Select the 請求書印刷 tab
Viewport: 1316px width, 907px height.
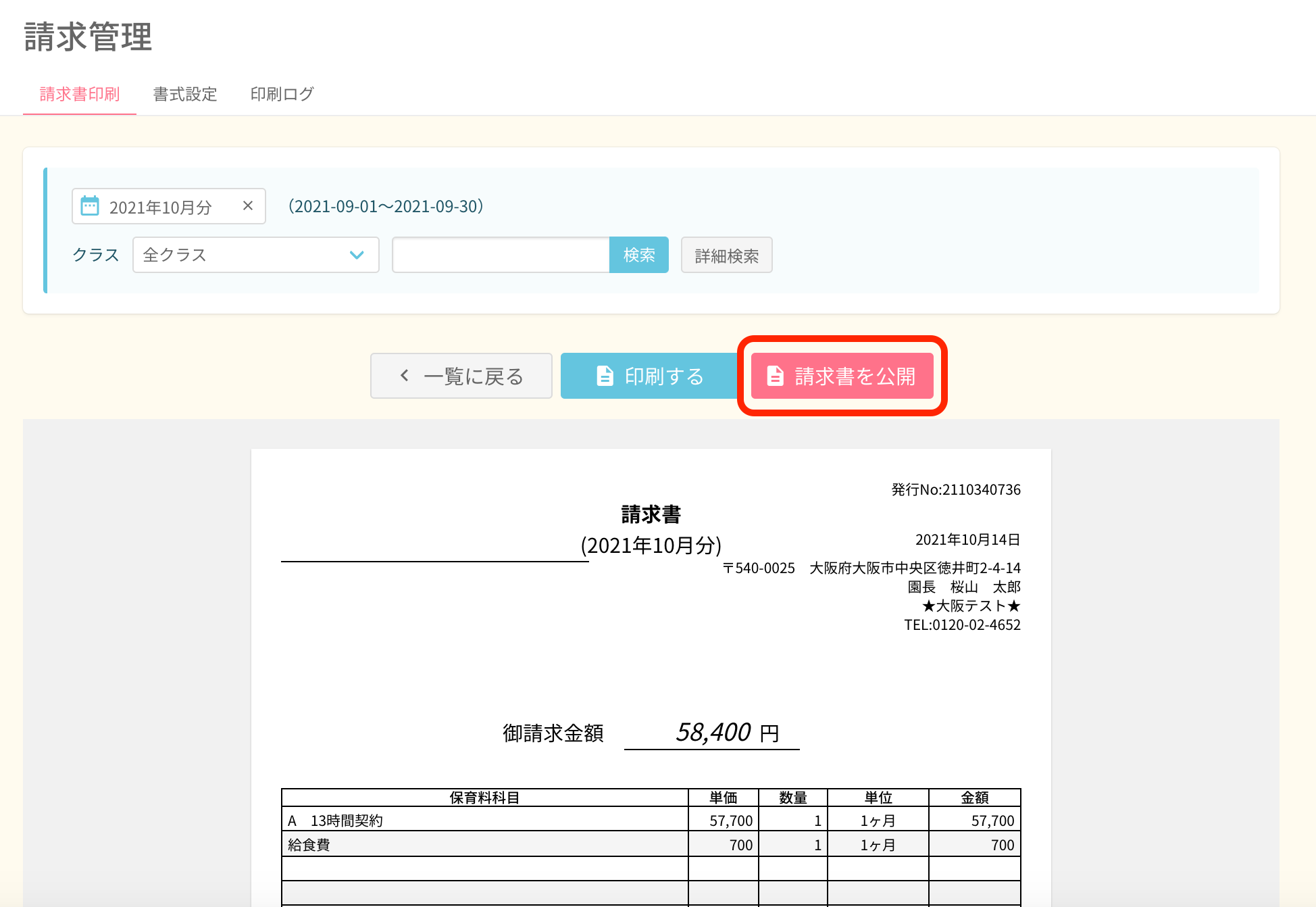(x=80, y=94)
